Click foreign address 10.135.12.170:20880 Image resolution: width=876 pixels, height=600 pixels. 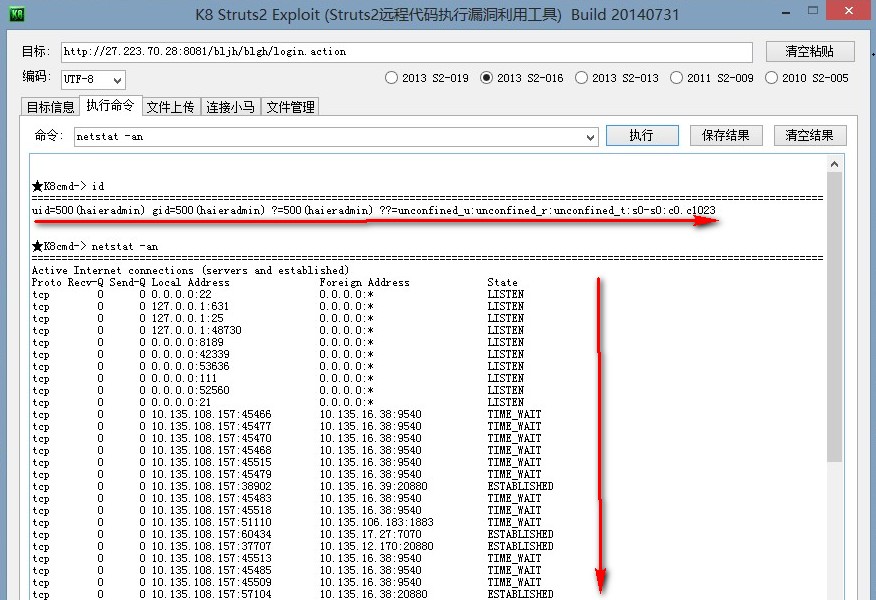click(x=377, y=546)
